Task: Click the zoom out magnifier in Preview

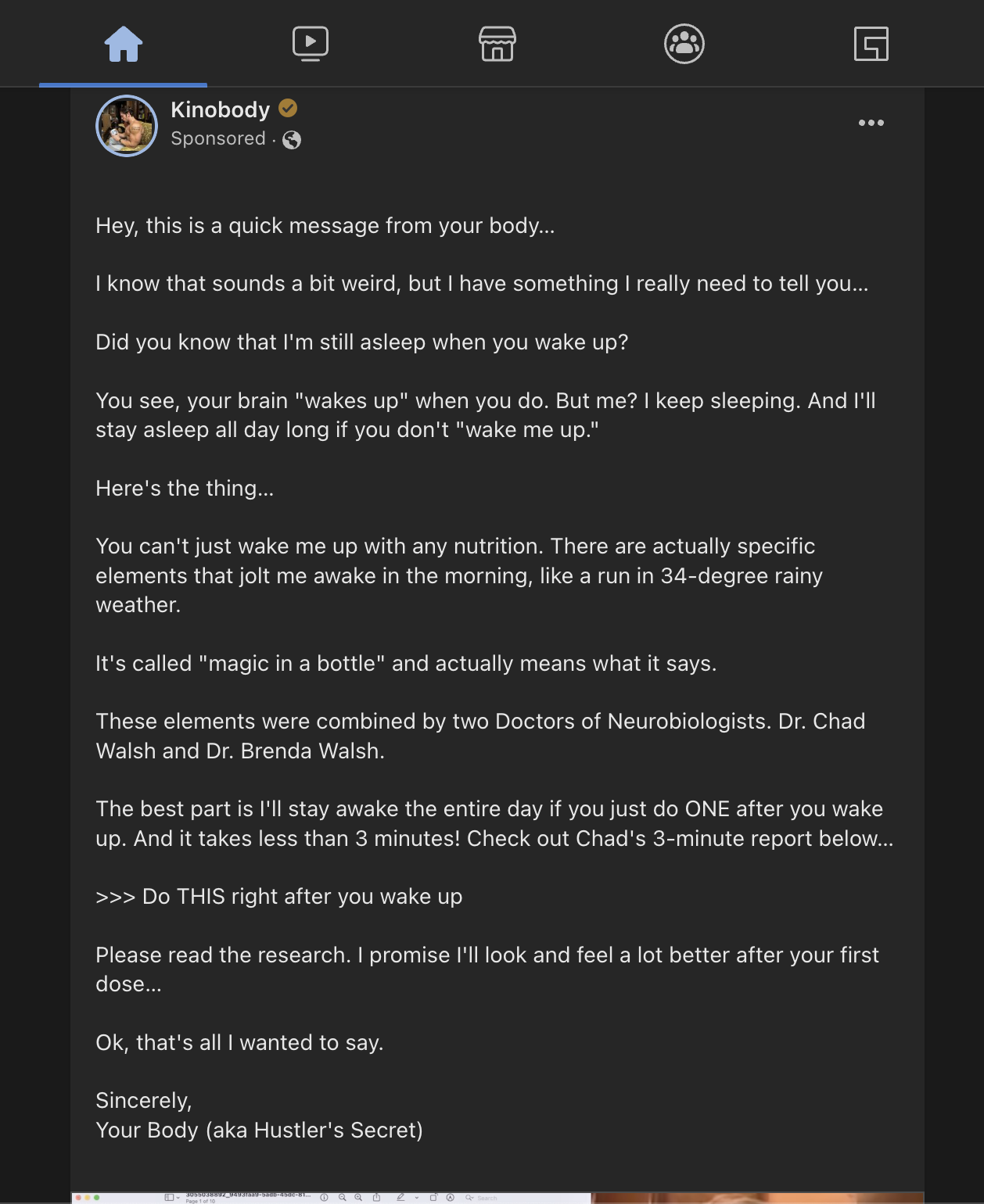Action: coord(342,1198)
